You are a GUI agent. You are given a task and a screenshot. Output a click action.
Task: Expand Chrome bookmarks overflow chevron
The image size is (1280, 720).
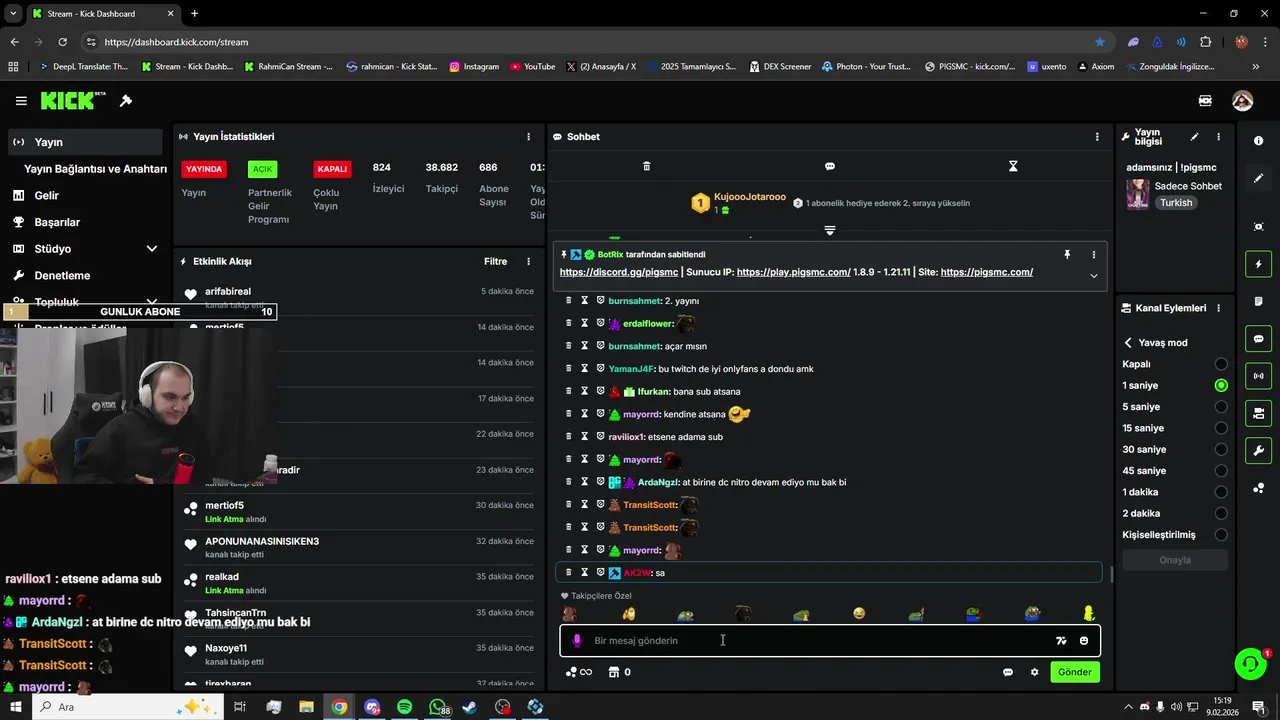point(1255,67)
